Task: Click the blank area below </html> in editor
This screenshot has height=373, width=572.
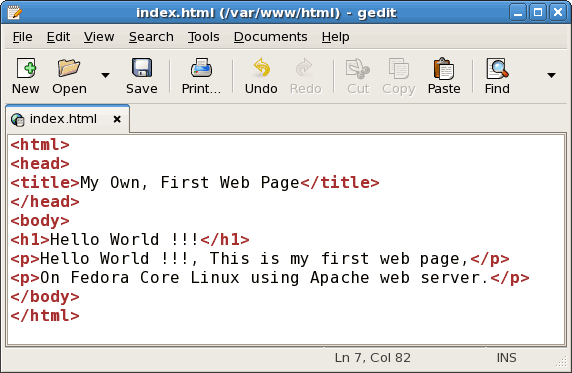Action: click(285, 334)
